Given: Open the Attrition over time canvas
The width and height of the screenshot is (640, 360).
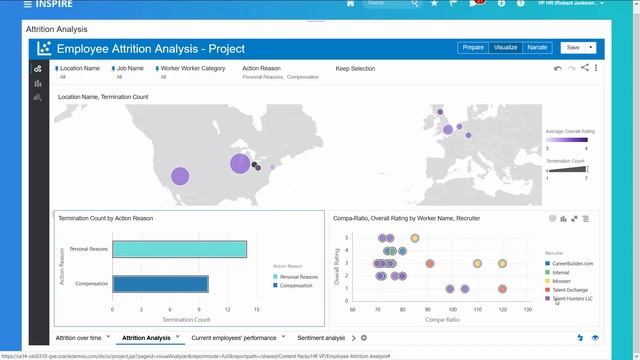Looking at the screenshot, I should click(x=78, y=338).
